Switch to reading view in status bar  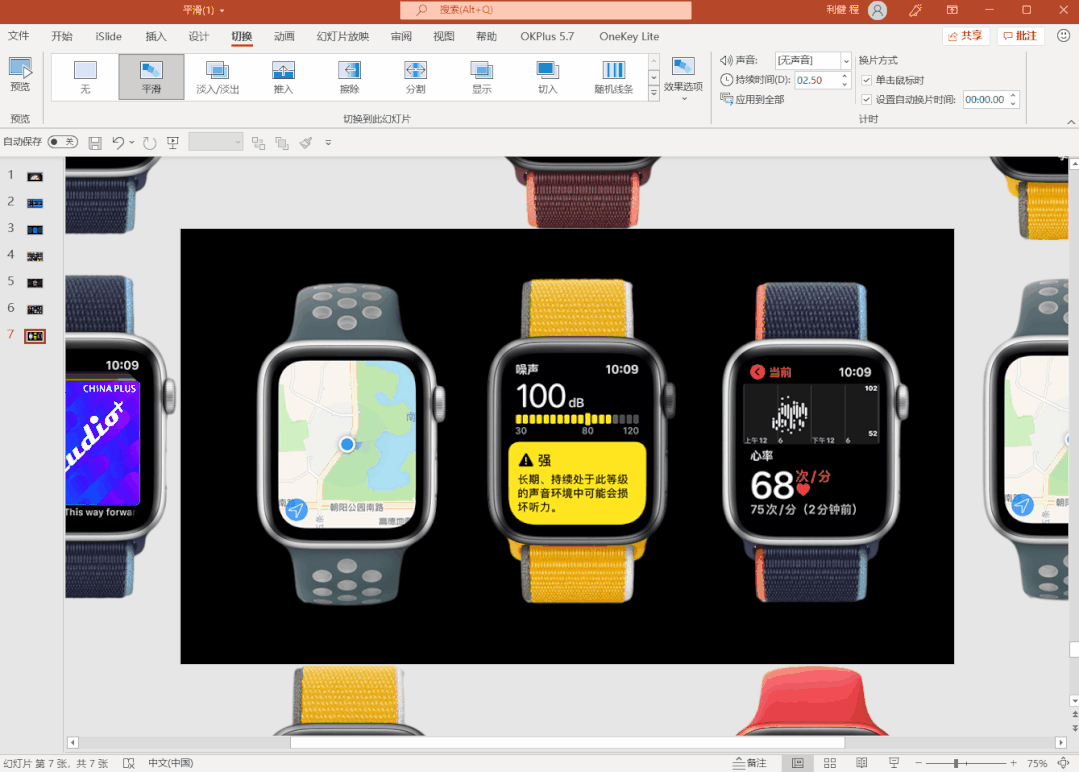862,763
